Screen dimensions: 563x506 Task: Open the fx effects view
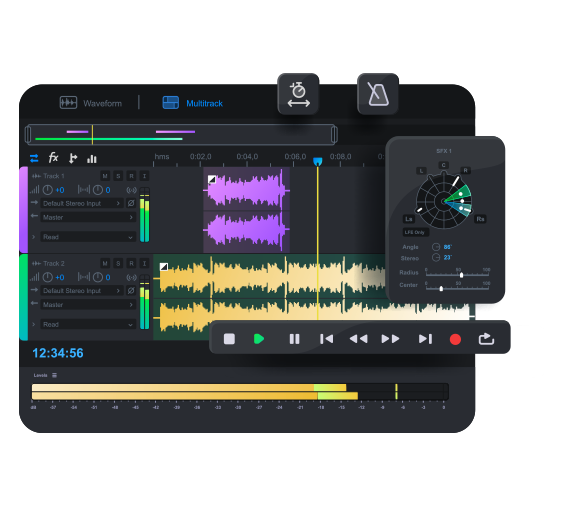[53, 157]
